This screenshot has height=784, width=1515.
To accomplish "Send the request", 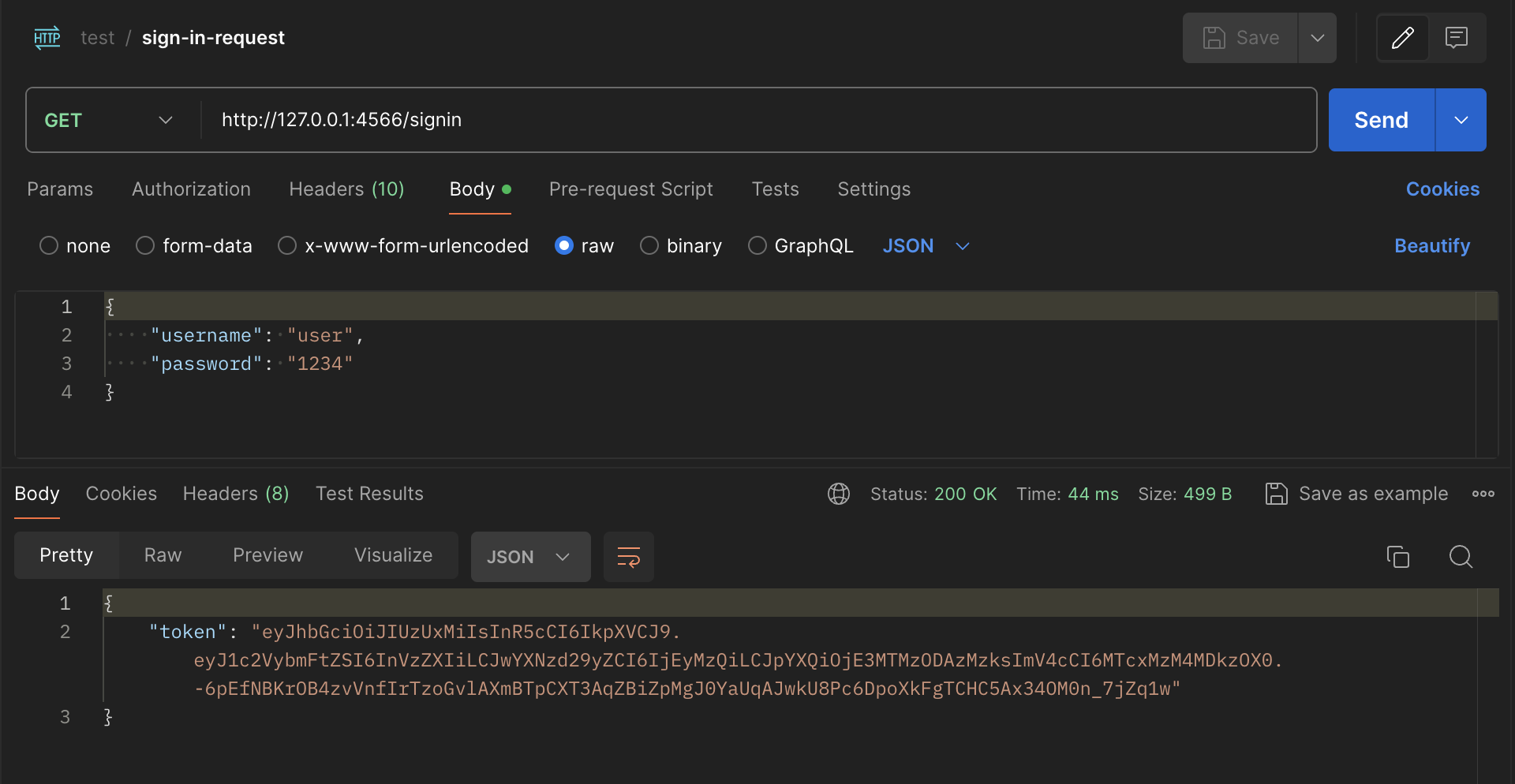I will point(1382,120).
